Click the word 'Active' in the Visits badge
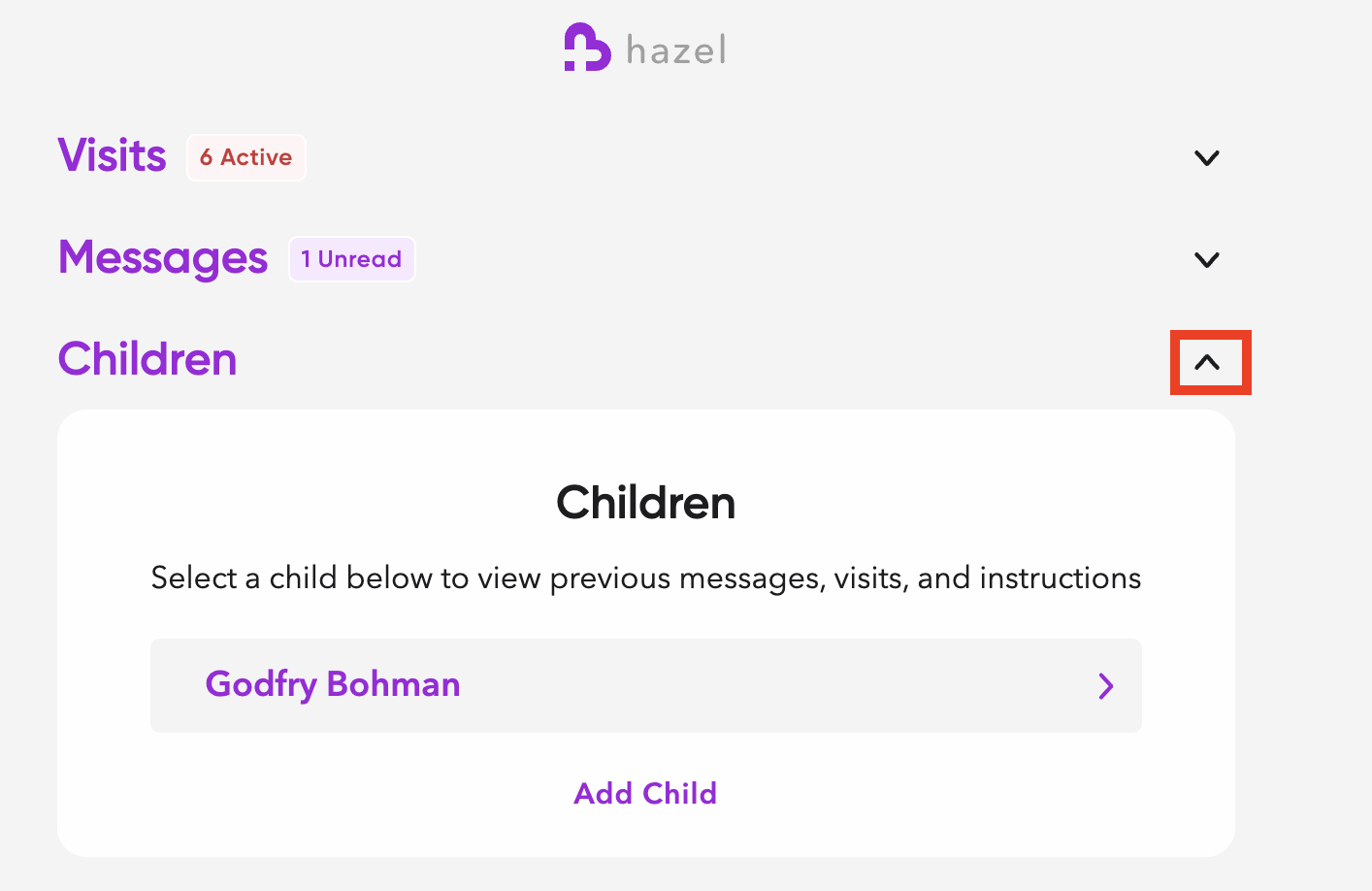This screenshot has height=891, width=1372. point(256,157)
